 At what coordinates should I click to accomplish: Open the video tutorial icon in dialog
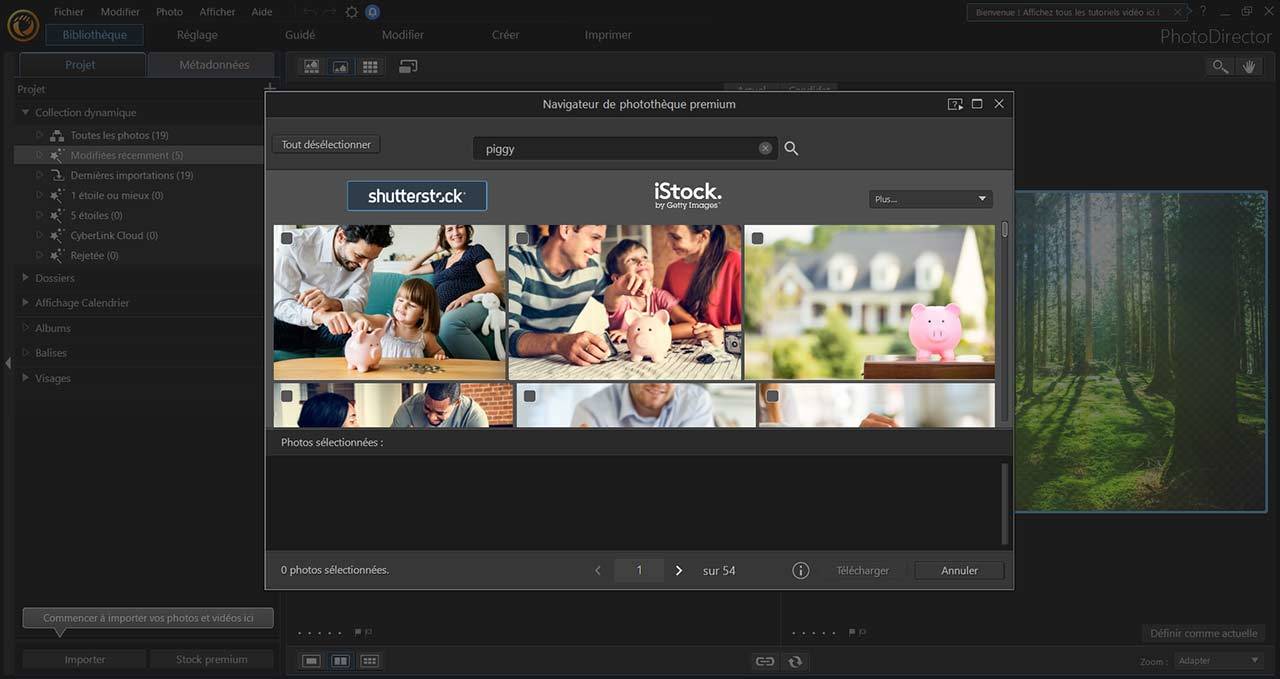tap(955, 104)
